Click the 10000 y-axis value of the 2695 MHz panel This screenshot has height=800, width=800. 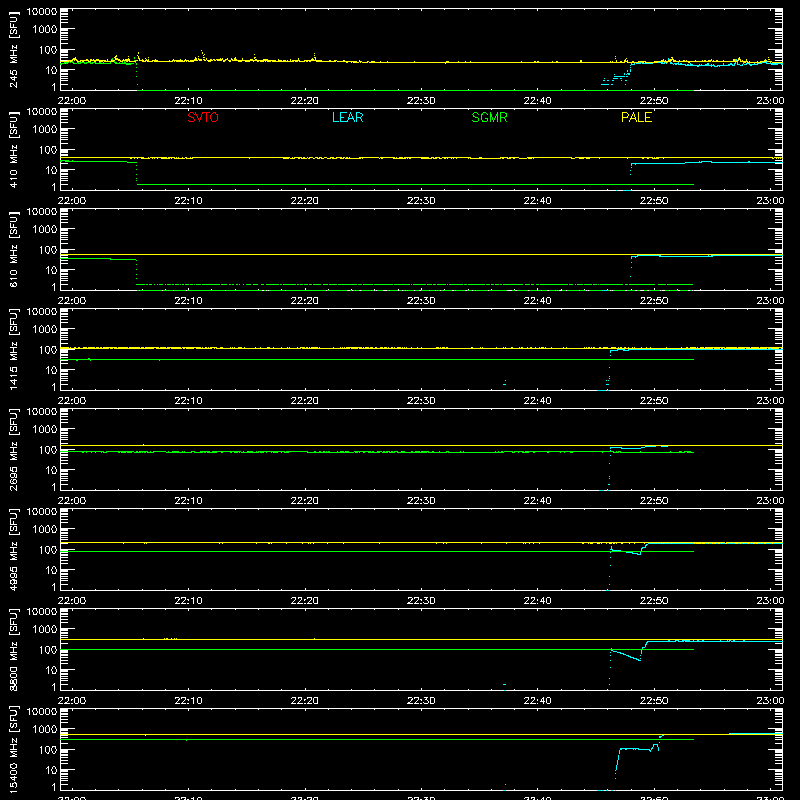pos(42,412)
